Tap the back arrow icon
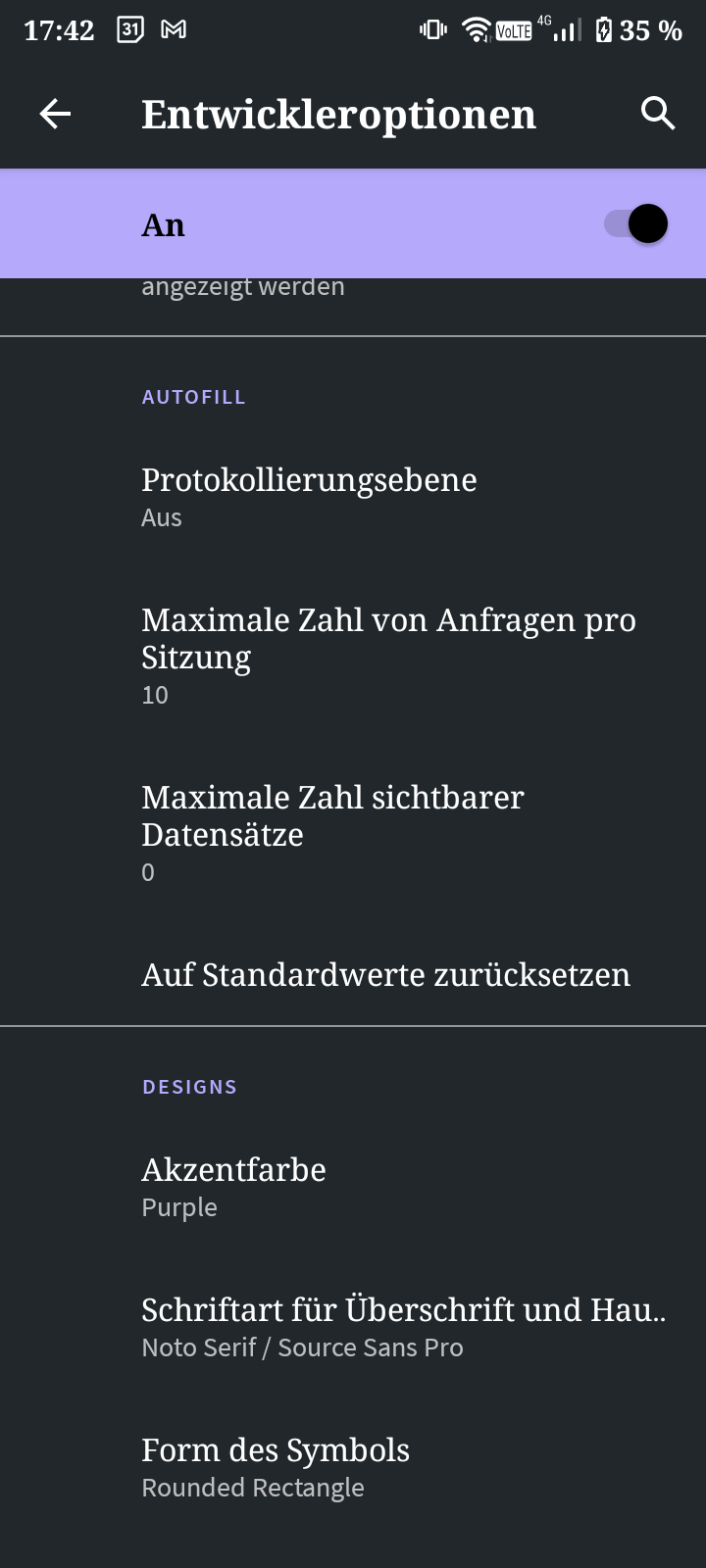 click(x=55, y=115)
